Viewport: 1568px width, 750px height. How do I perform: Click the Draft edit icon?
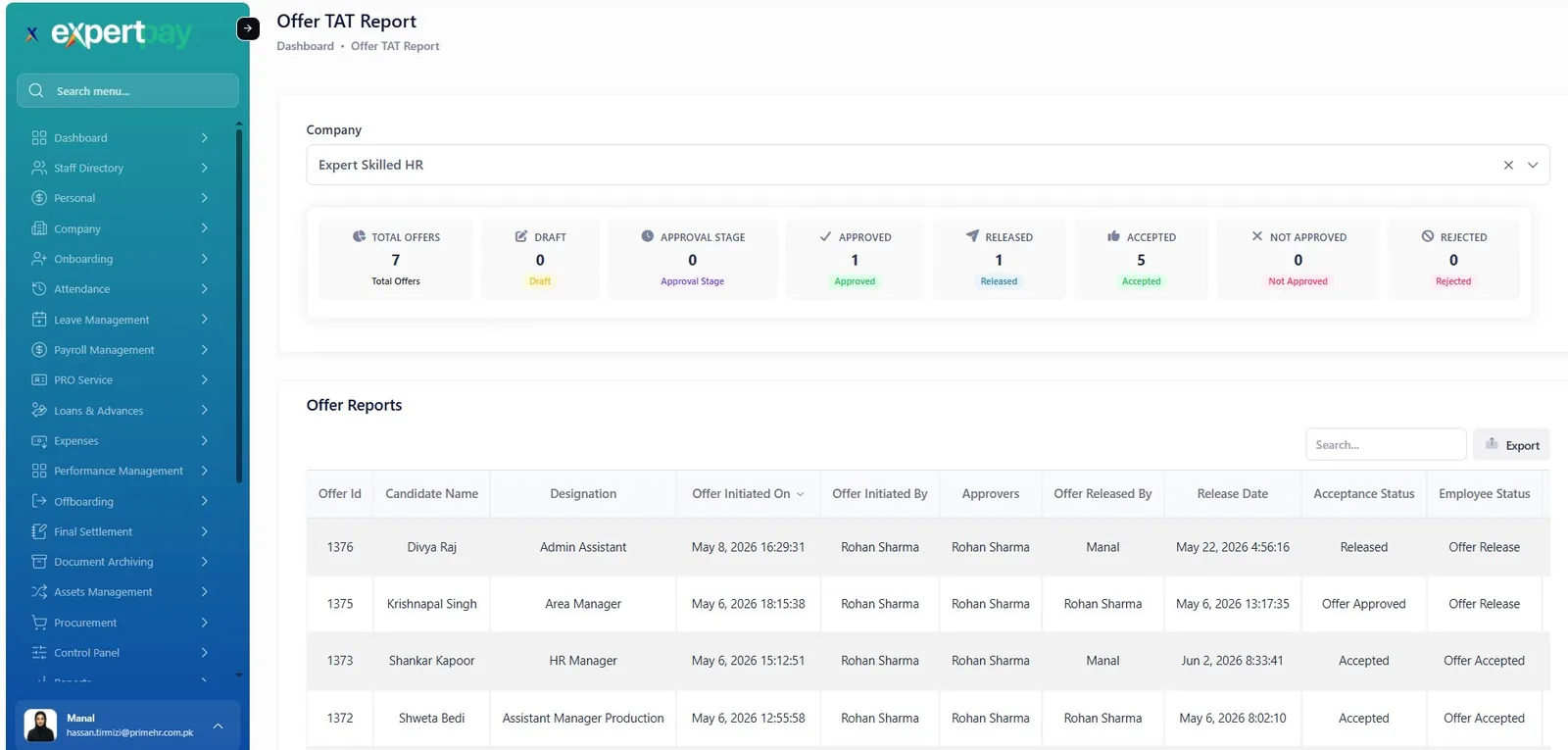click(x=521, y=236)
